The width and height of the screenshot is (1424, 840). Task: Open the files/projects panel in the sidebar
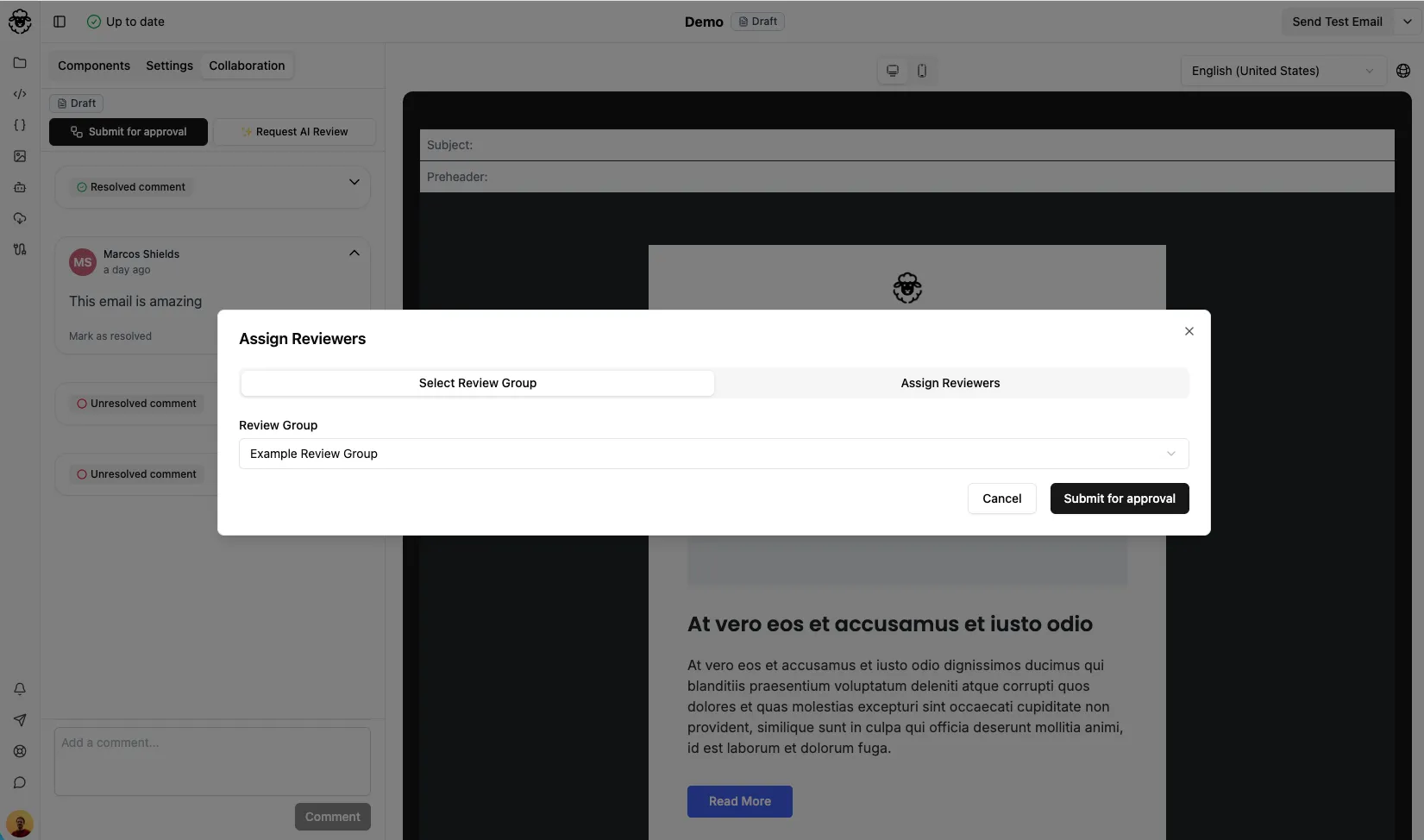point(20,63)
